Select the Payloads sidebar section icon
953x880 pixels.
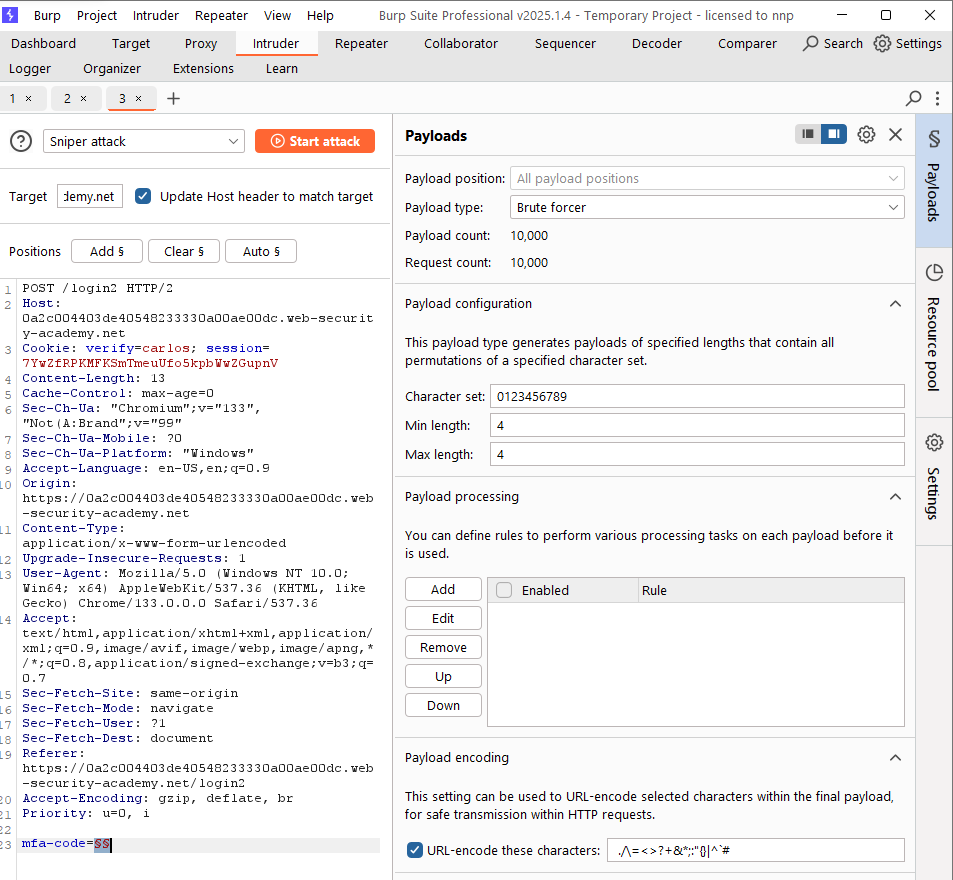(x=934, y=139)
